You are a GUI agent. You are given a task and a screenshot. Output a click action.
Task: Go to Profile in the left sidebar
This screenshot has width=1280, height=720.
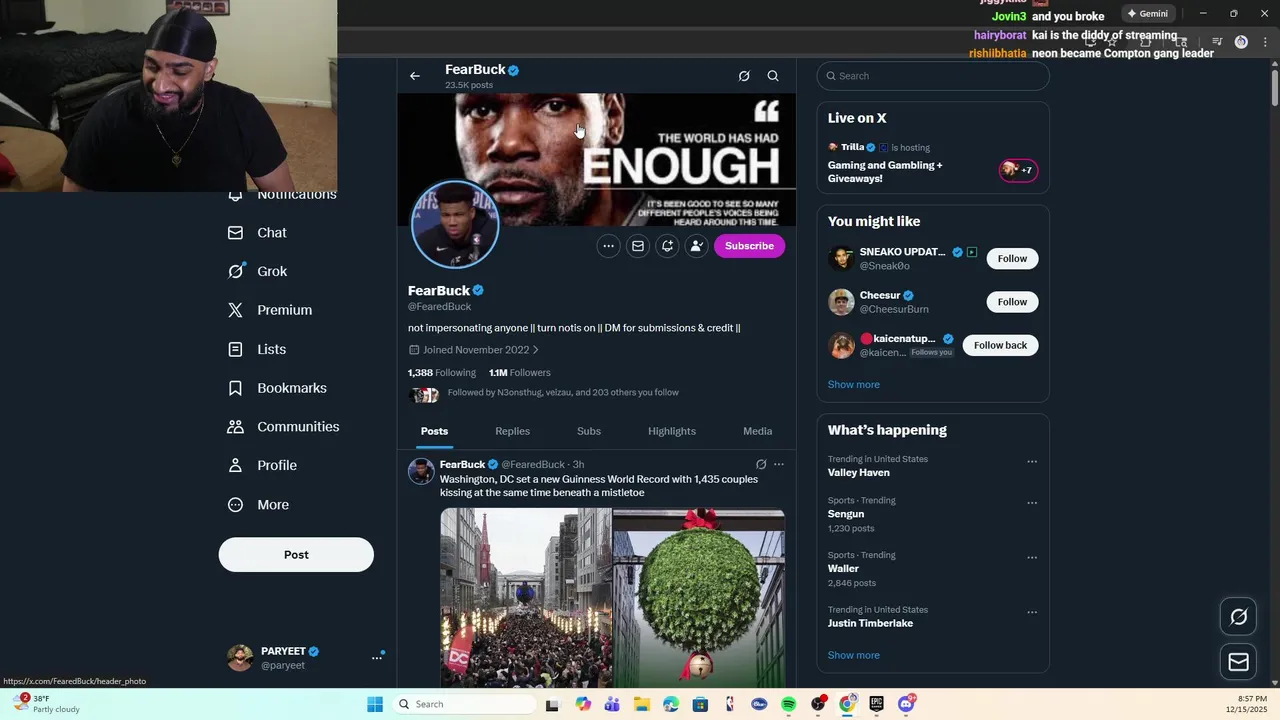pyautogui.click(x=263, y=465)
